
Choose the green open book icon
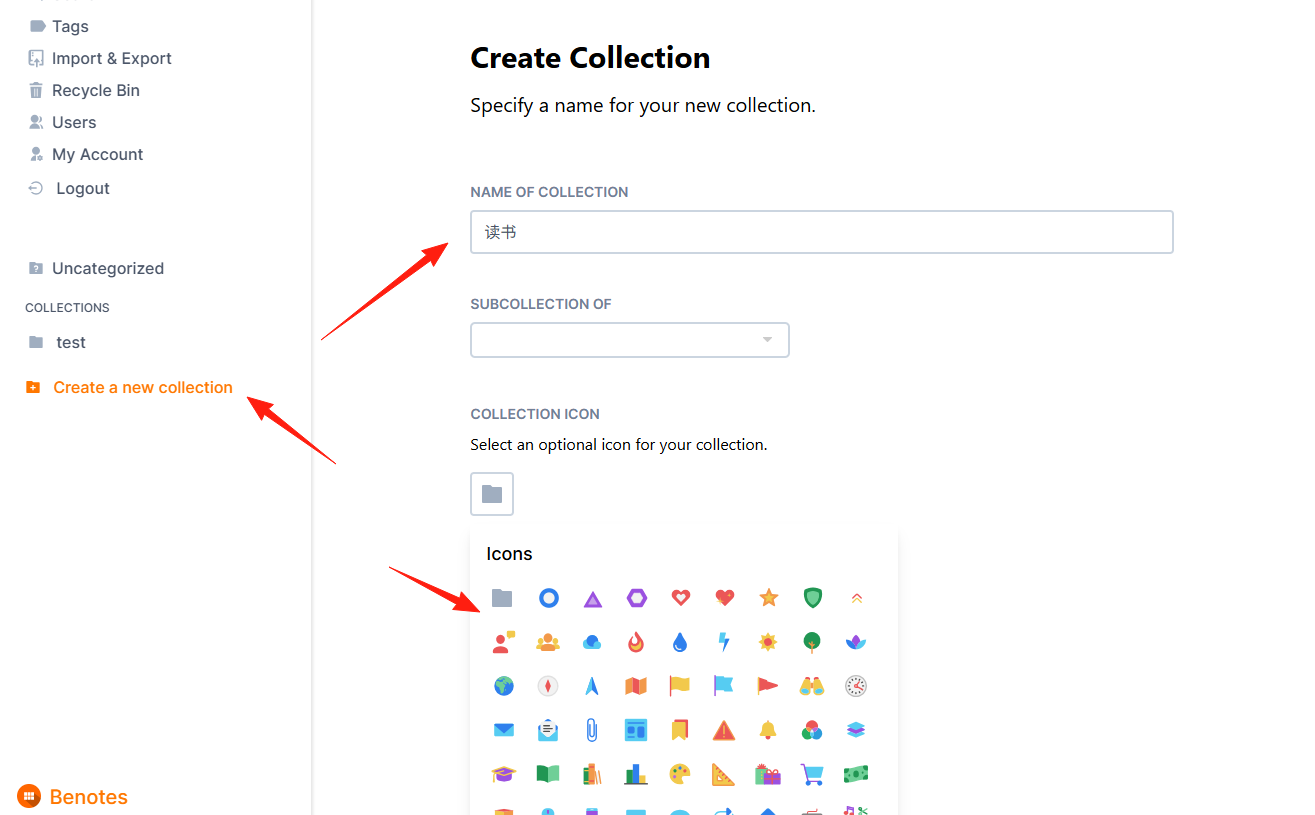click(x=548, y=774)
